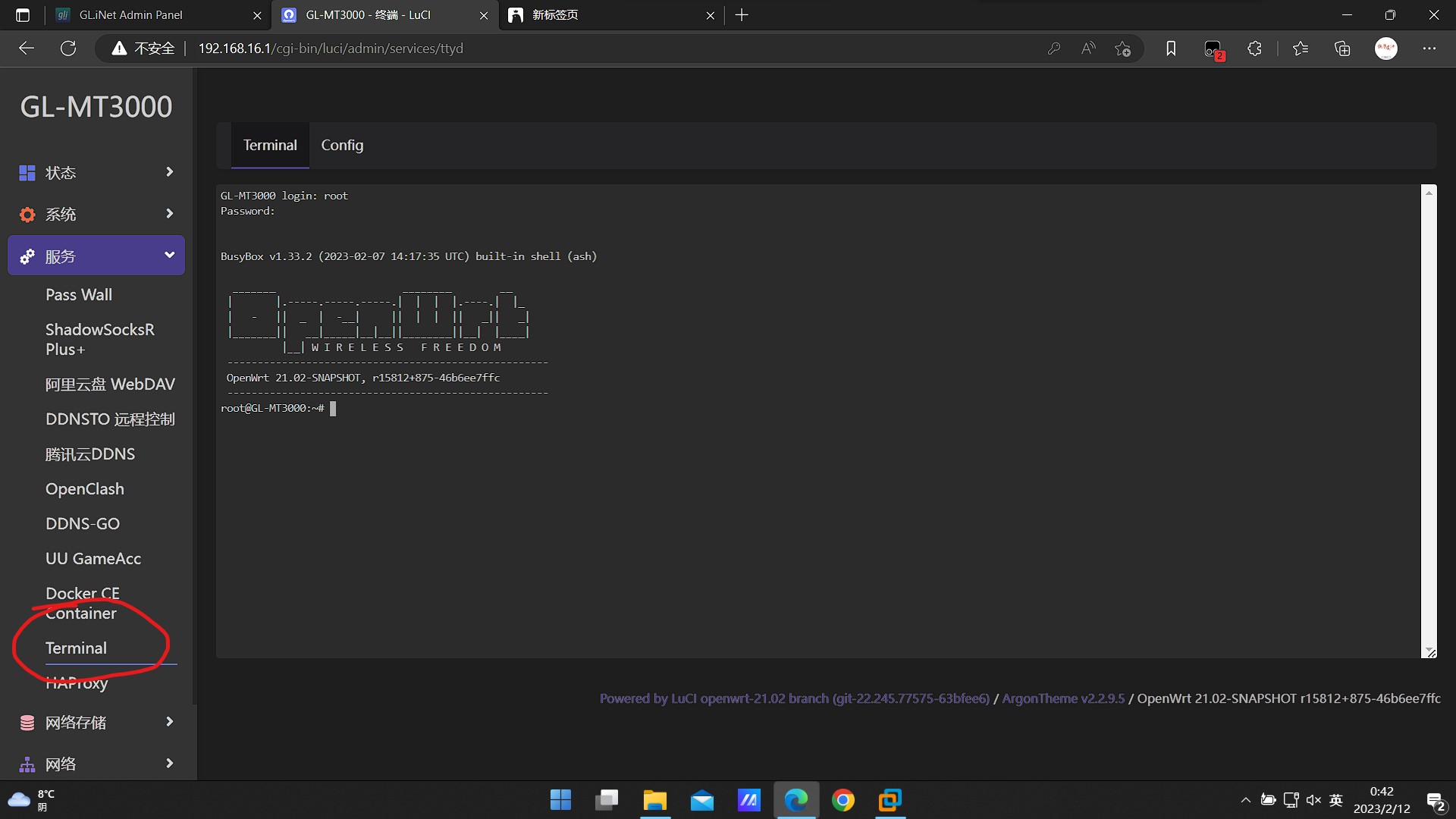Expand the 状态 menu chevron
Image resolution: width=1456 pixels, height=819 pixels.
[x=169, y=172]
